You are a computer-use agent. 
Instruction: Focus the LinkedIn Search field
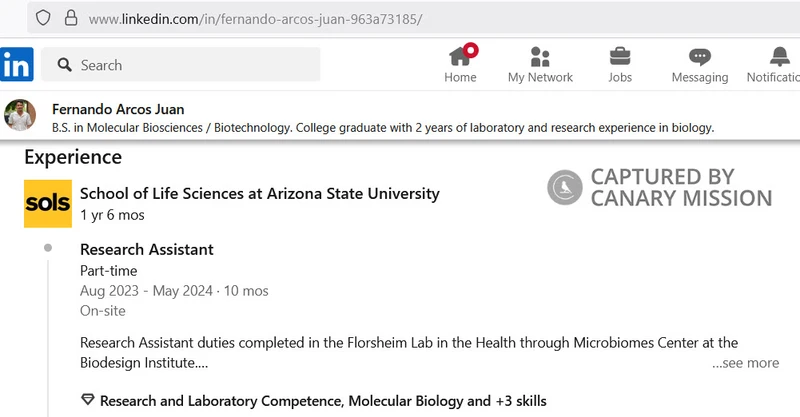coord(181,64)
